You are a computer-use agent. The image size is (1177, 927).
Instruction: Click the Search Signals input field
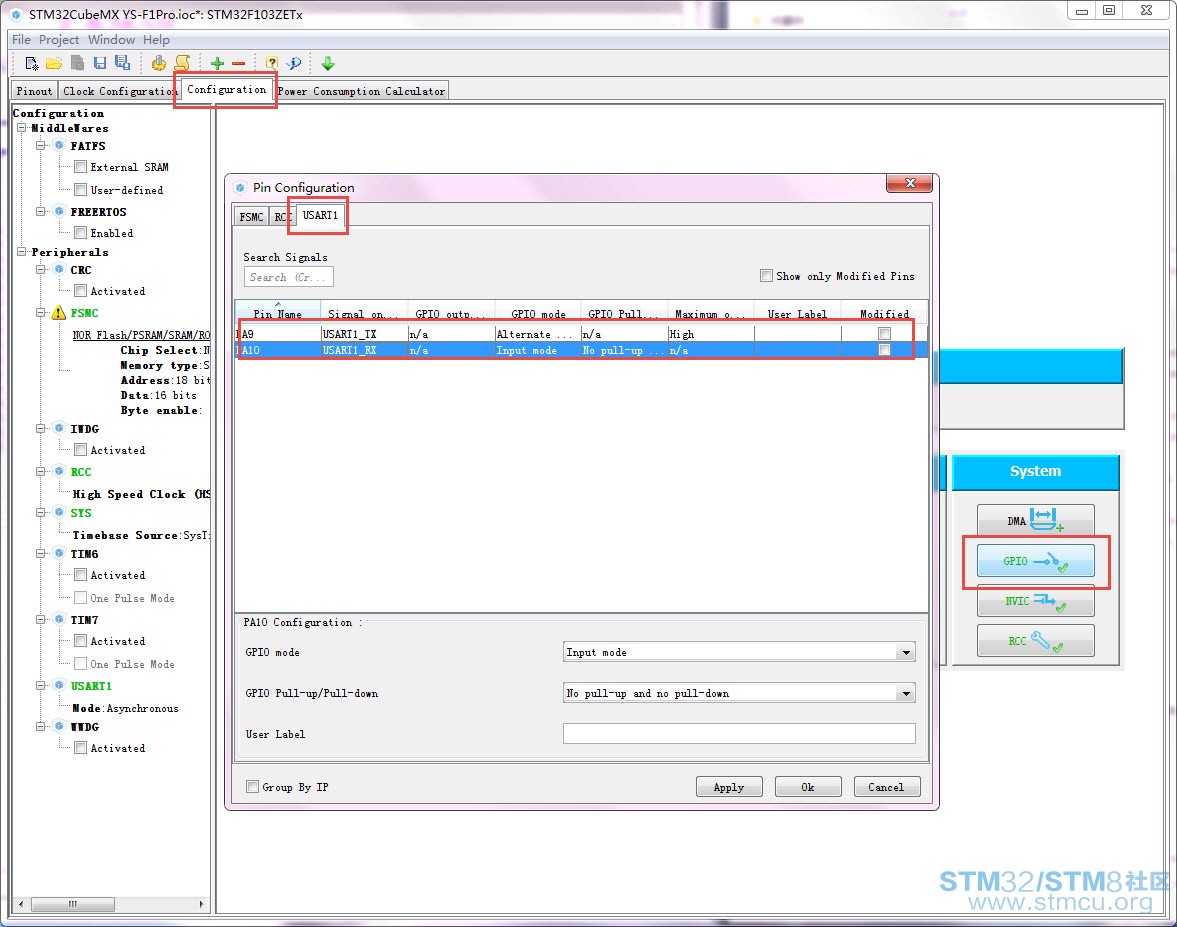pyautogui.click(x=288, y=277)
